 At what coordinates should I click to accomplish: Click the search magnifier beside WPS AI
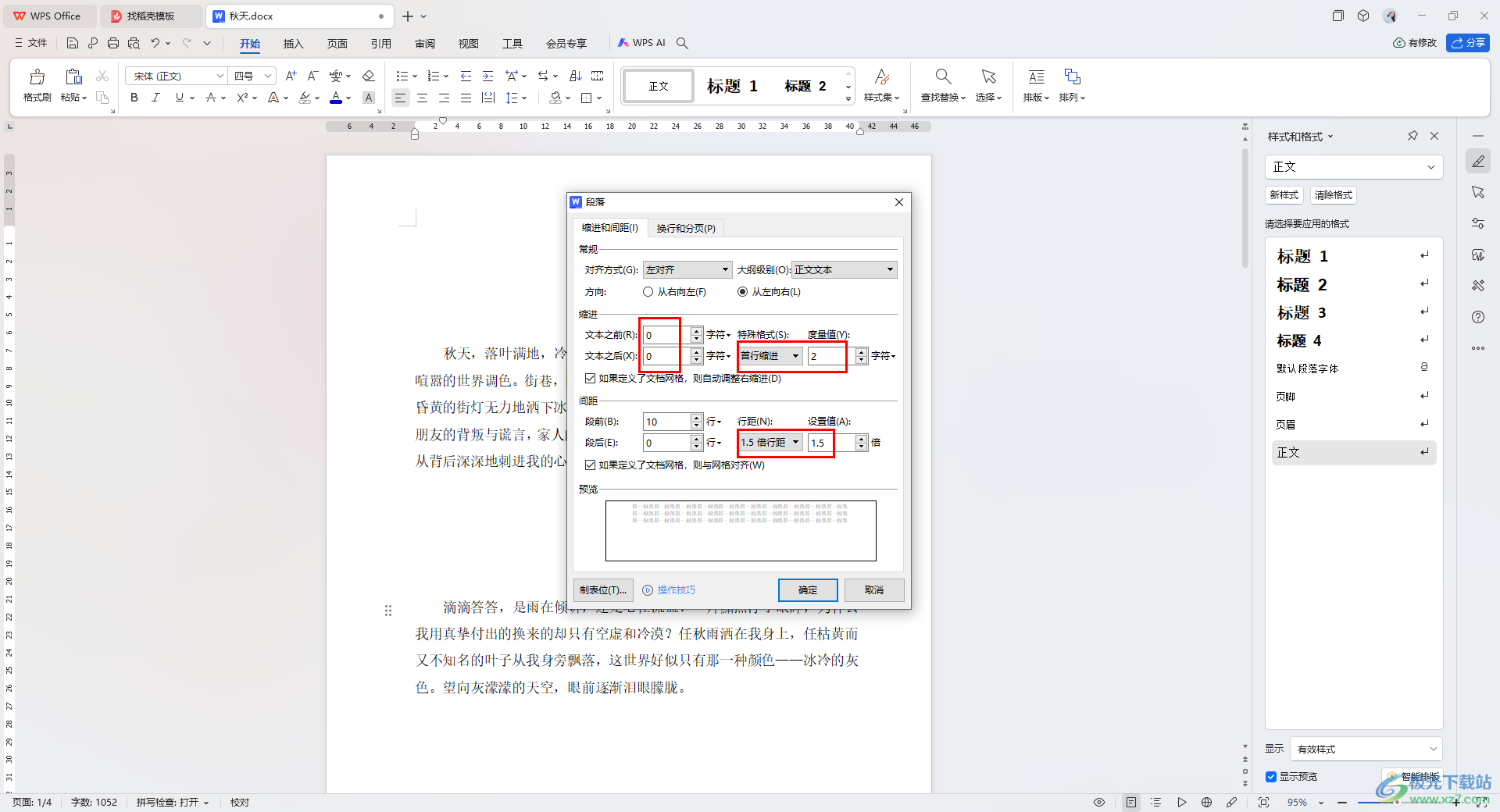point(682,43)
